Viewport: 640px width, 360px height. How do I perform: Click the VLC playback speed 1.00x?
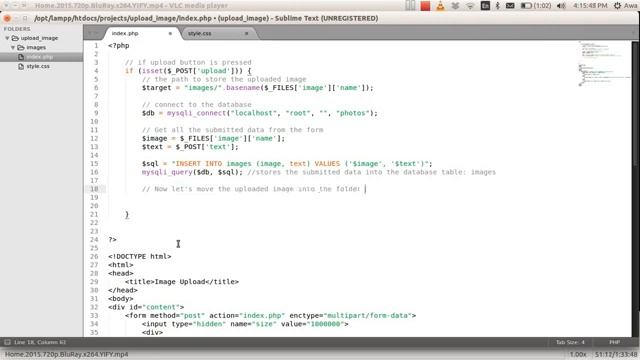[x=578, y=354]
